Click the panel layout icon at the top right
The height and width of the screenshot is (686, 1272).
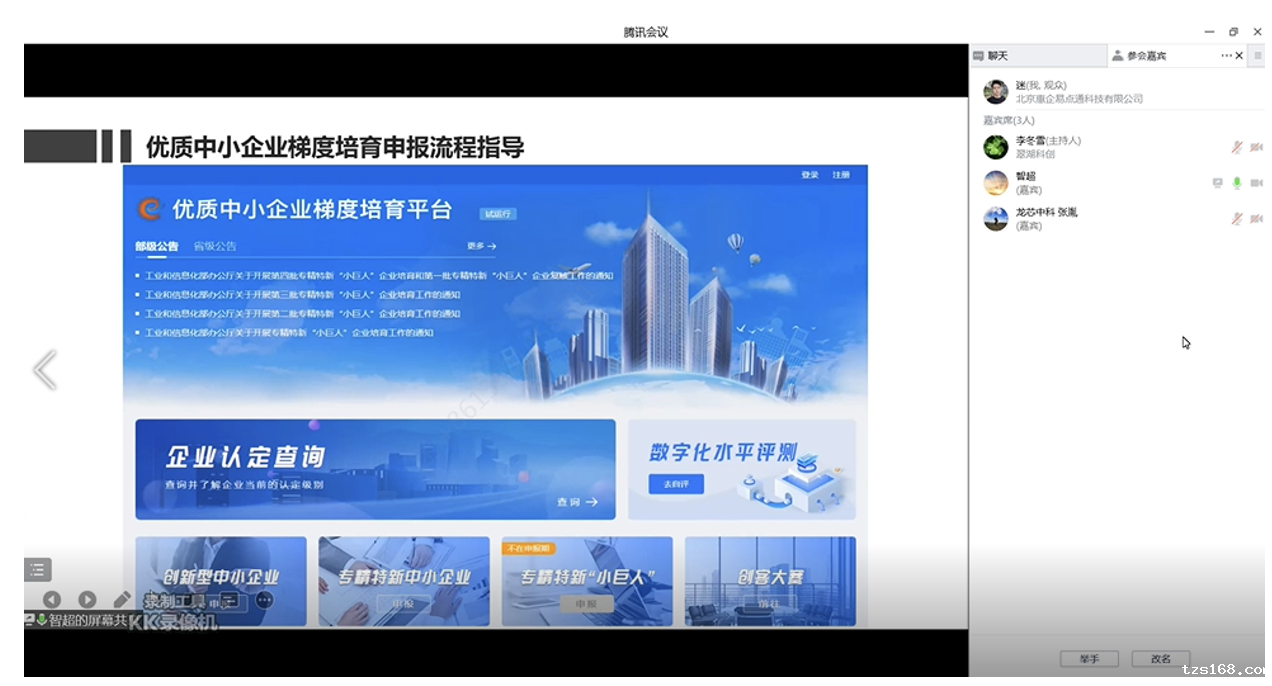(1258, 55)
